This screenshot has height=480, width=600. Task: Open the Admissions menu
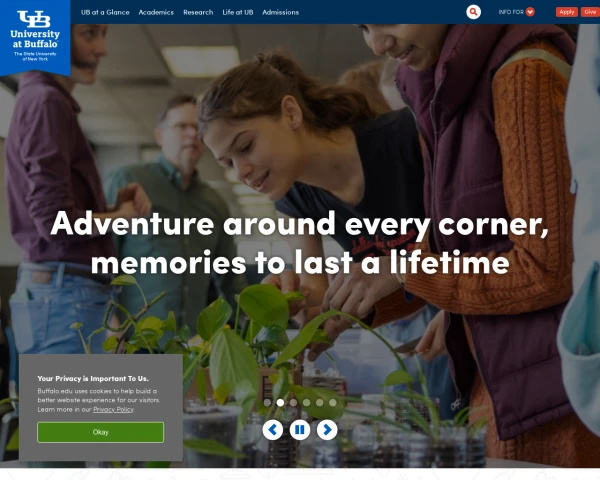tap(280, 12)
